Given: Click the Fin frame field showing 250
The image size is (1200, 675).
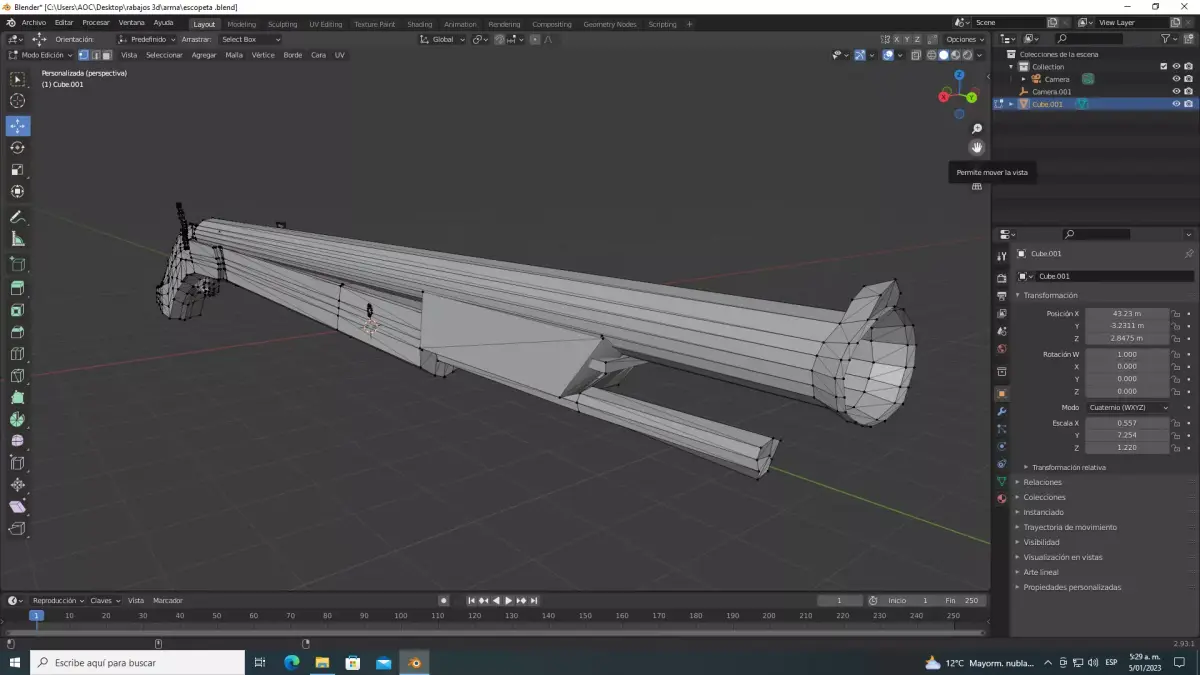Looking at the screenshot, I should click(964, 600).
